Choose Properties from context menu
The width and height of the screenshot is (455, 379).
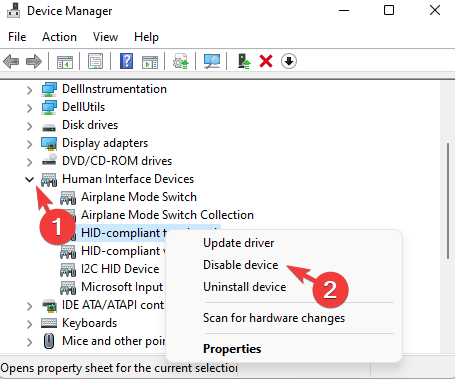pyautogui.click(x=232, y=349)
